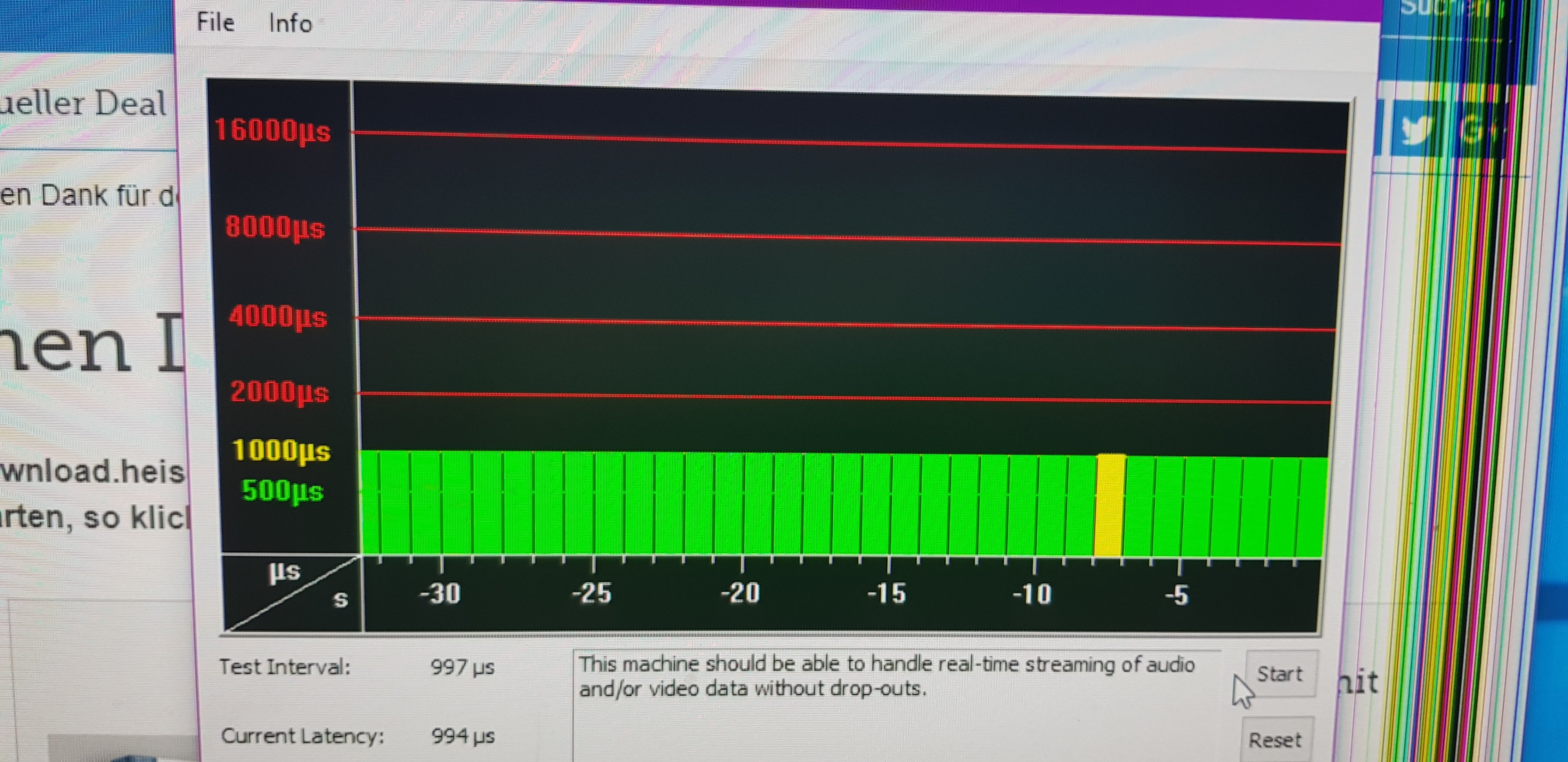Click the Test Interval value 997 µs
This screenshot has width=1568, height=762.
(463, 668)
